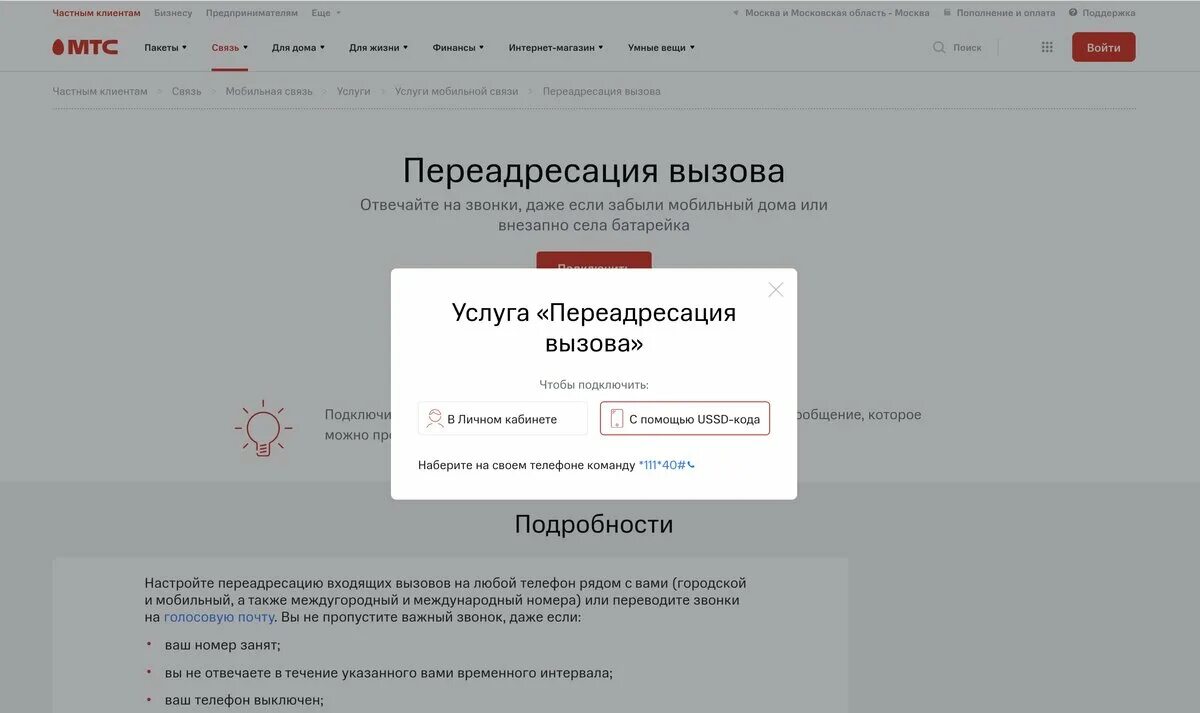Expand the Пакеты menu
Viewport: 1200px width, 713px height.
(x=166, y=47)
